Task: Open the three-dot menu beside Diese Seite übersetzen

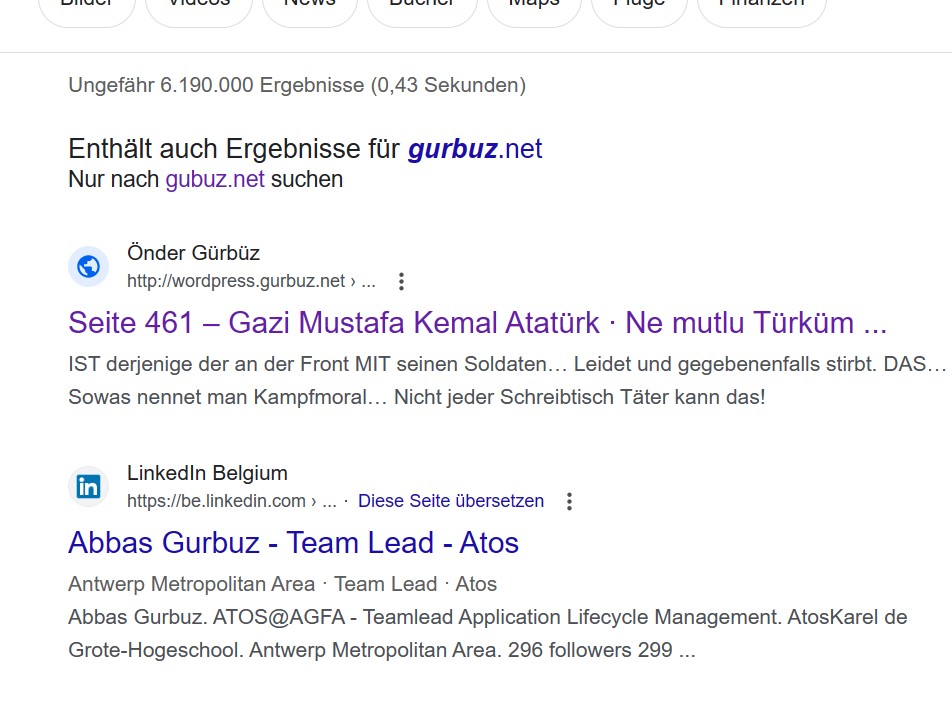Action: tap(570, 501)
